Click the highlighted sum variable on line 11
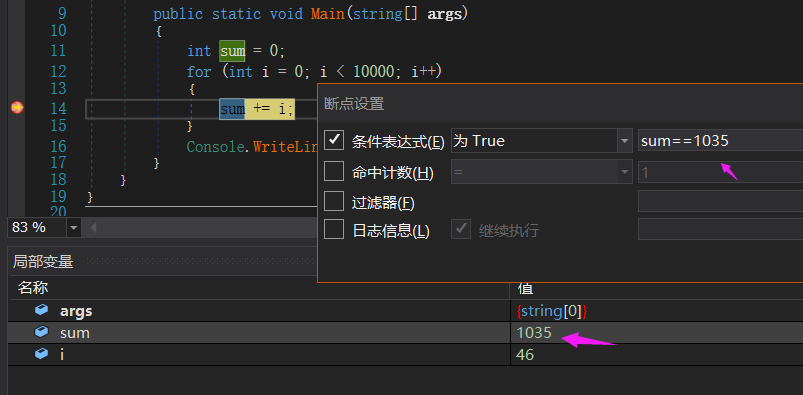The width and height of the screenshot is (803, 395). click(233, 51)
